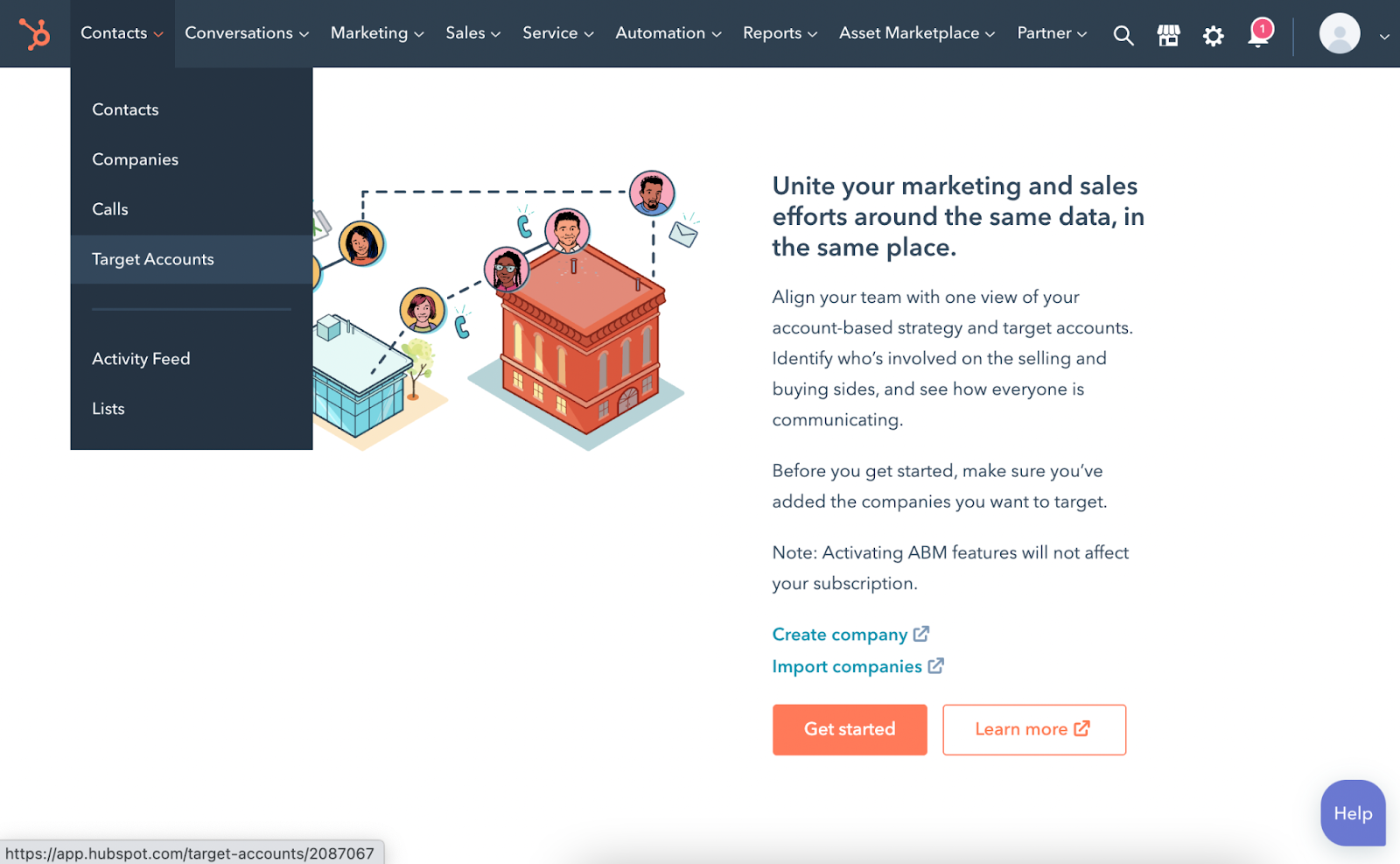Collapse the Contacts navigation dropdown
1400x864 pixels.
click(x=122, y=33)
